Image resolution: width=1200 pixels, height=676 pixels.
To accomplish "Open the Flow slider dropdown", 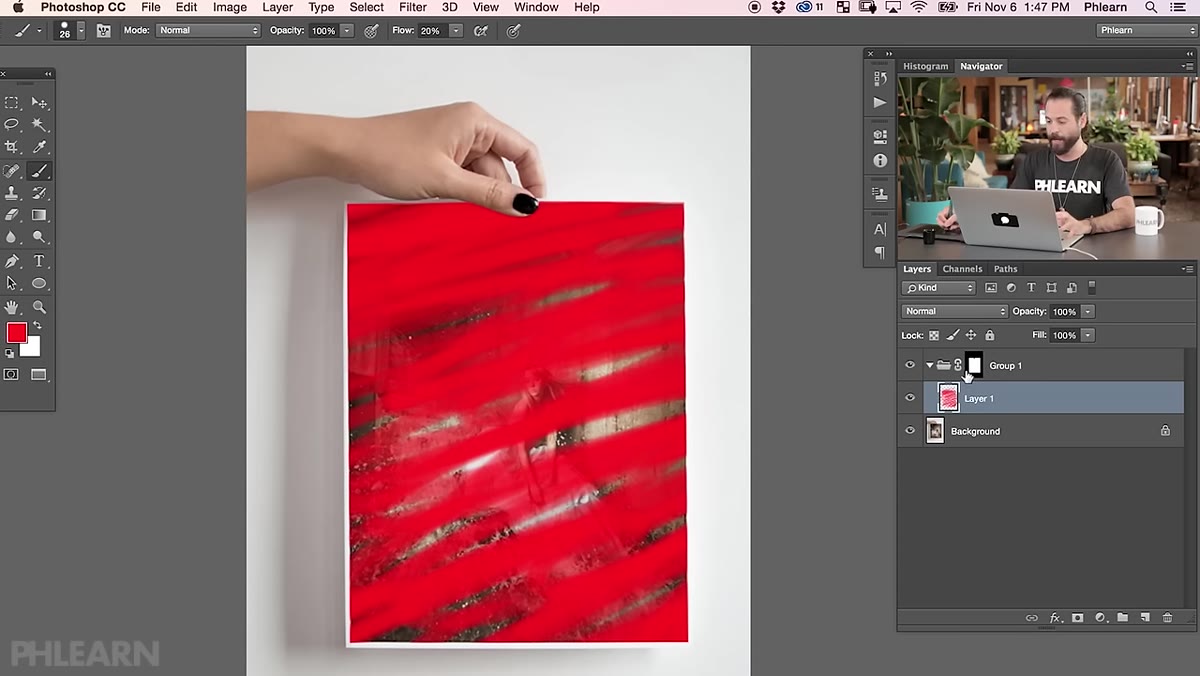I will (456, 31).
